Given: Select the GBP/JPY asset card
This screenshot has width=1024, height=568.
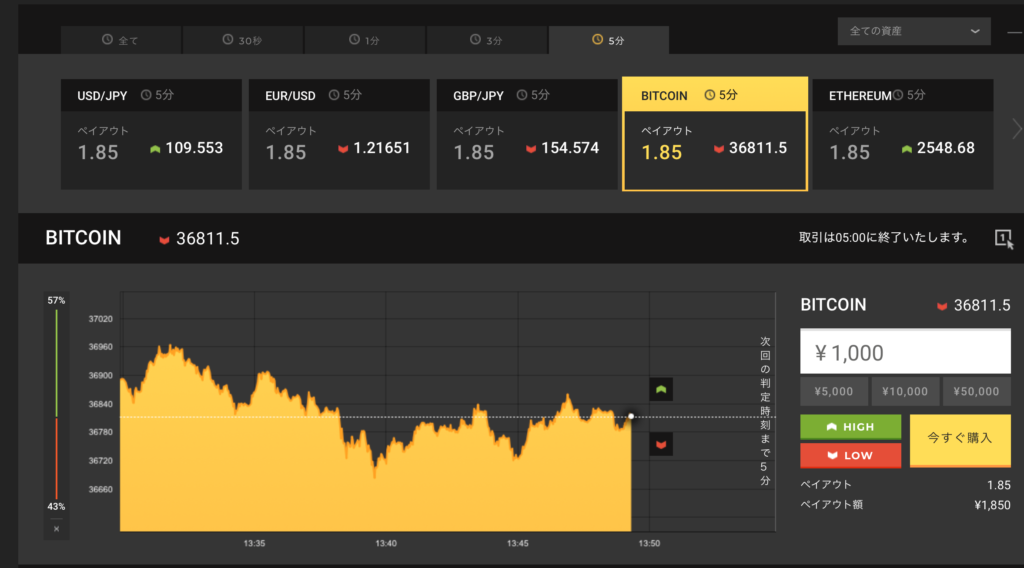Looking at the screenshot, I should pyautogui.click(x=527, y=134).
